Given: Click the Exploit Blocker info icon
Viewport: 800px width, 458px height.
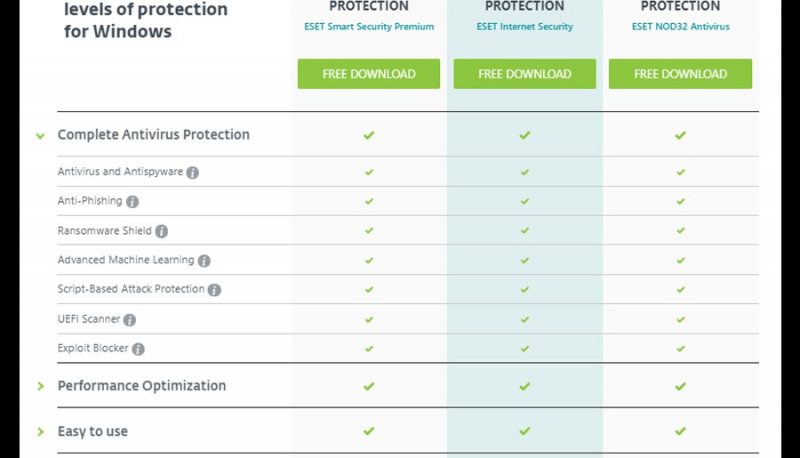Looking at the screenshot, I should [x=138, y=349].
